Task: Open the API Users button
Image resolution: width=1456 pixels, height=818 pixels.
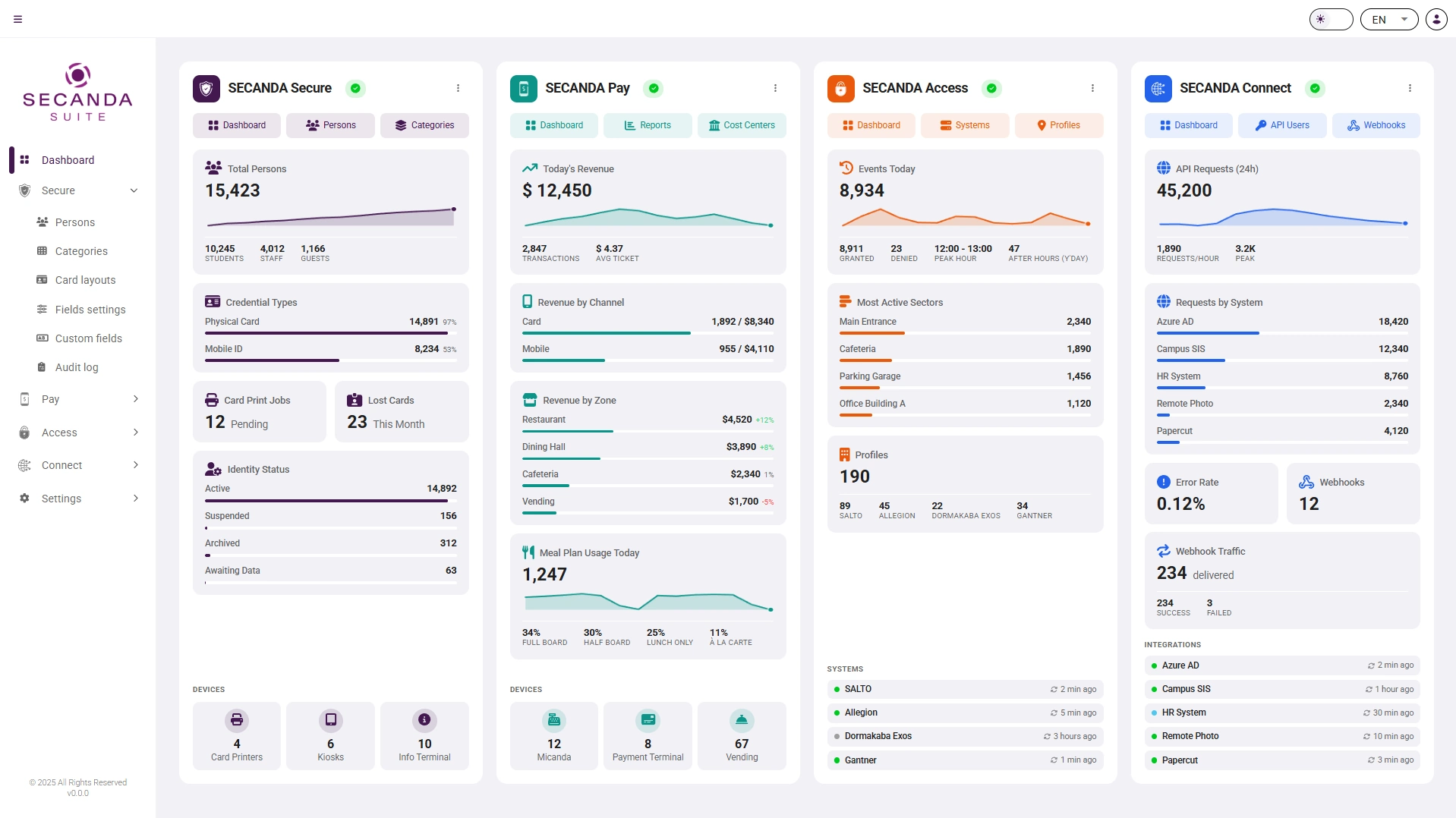Action: 1282,125
